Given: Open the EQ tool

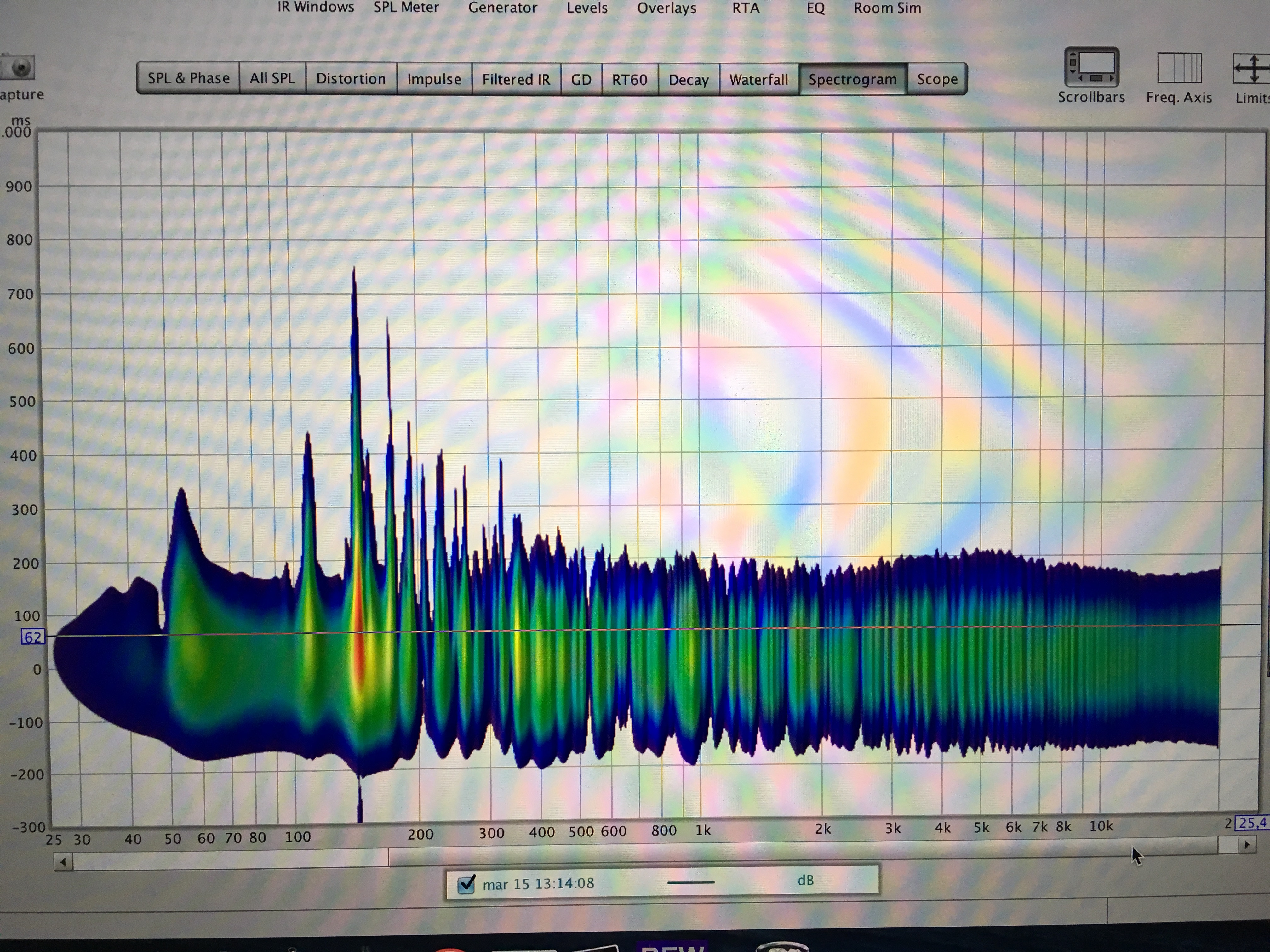Looking at the screenshot, I should tap(815, 8).
